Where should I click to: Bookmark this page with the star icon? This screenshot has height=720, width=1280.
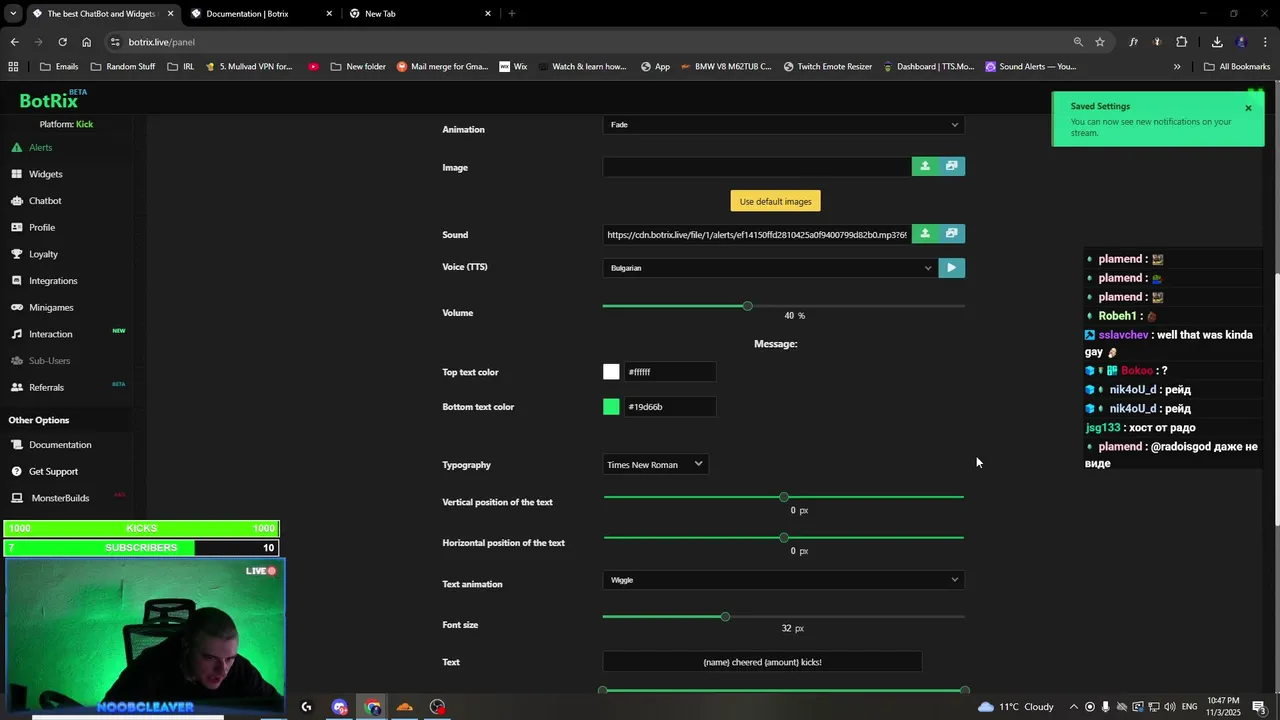pyautogui.click(x=1100, y=42)
